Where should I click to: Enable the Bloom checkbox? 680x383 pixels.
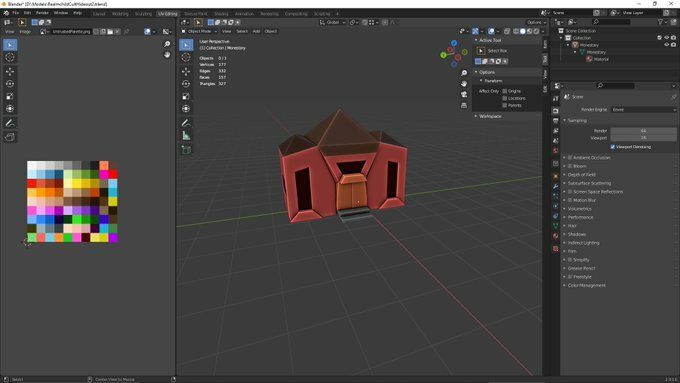coord(570,166)
